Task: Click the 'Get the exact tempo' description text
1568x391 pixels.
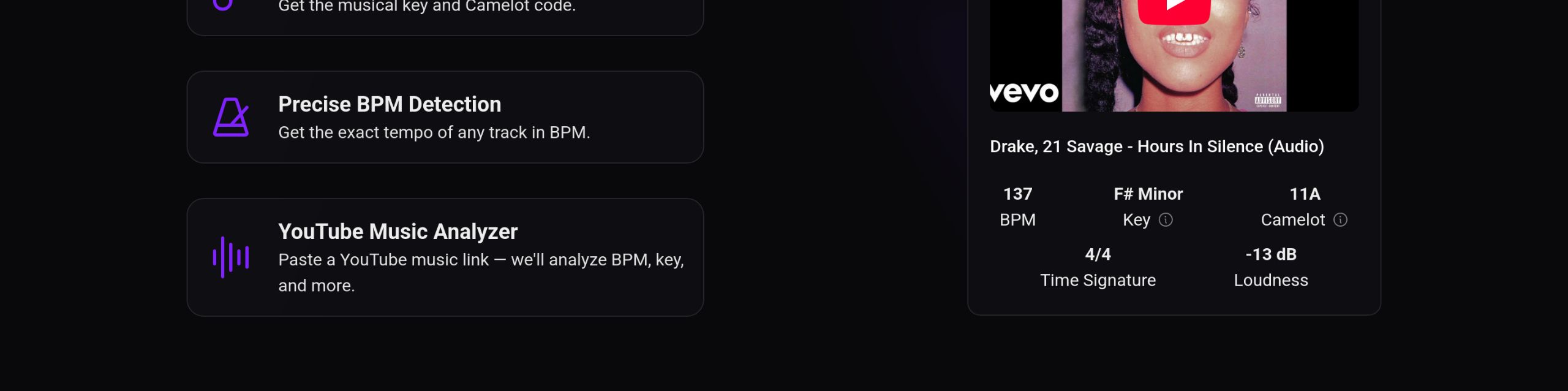Action: [x=434, y=132]
